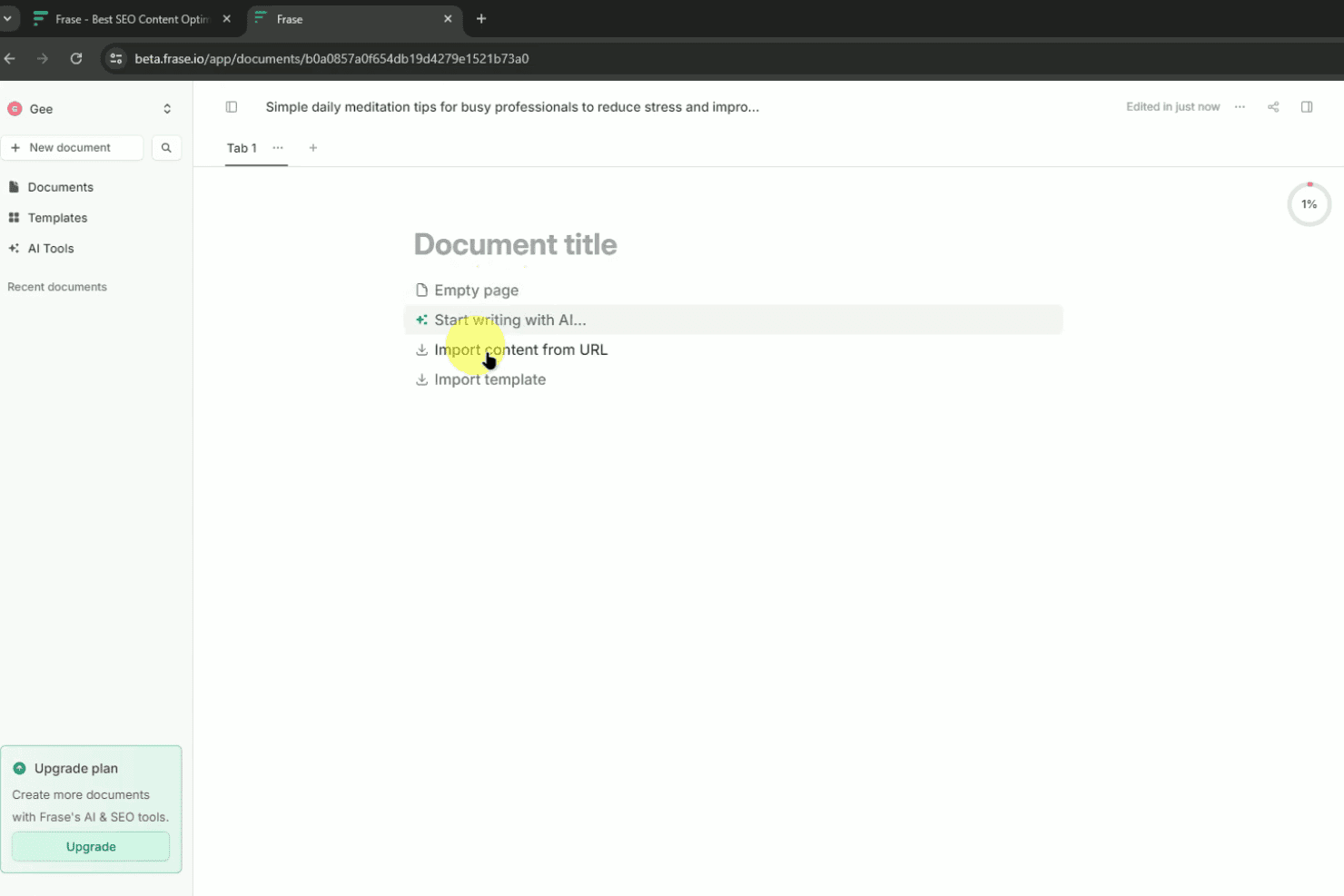This screenshot has width=1344, height=896.
Task: Click the Document title field
Action: 516,244
